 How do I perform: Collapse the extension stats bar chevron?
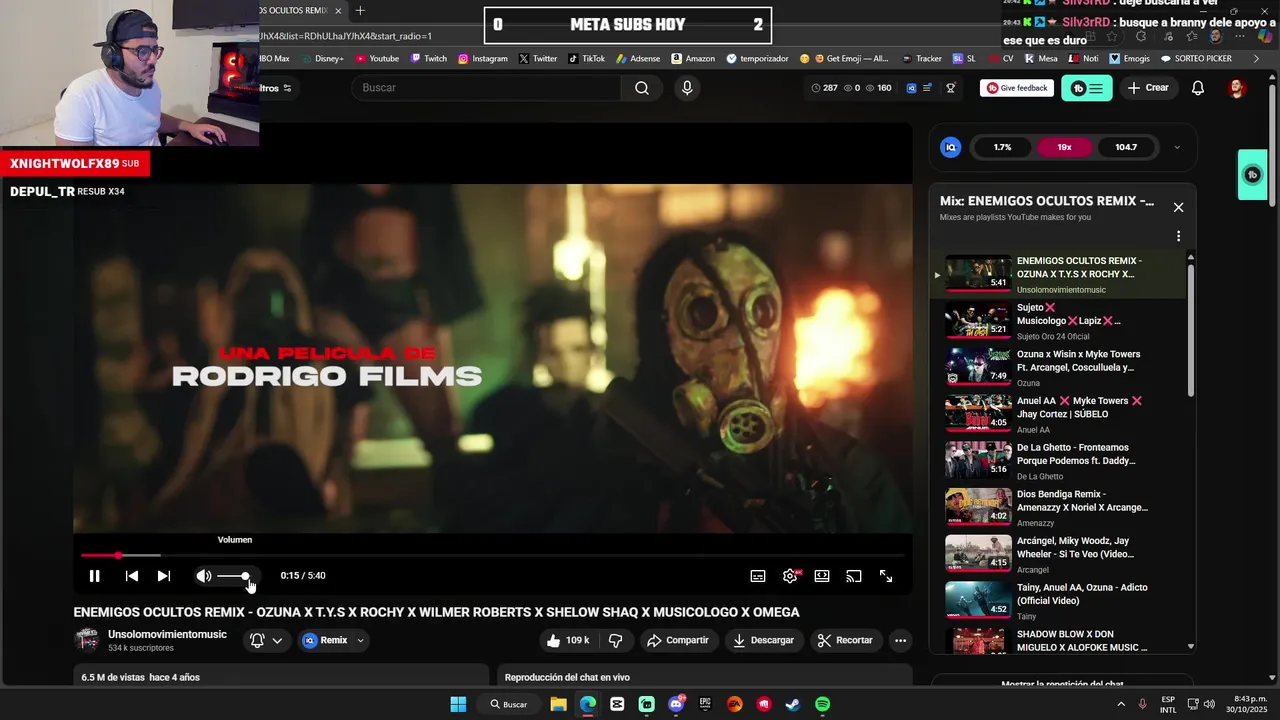[x=1177, y=147]
